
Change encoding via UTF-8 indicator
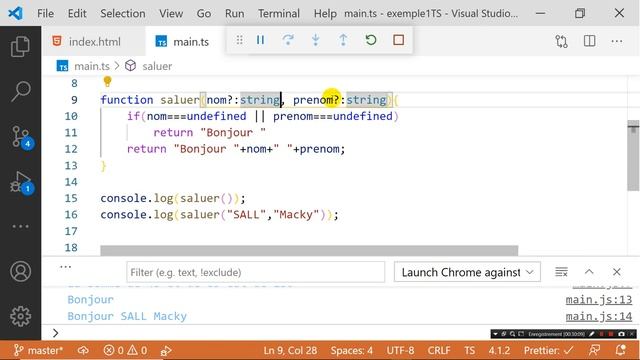[400, 350]
